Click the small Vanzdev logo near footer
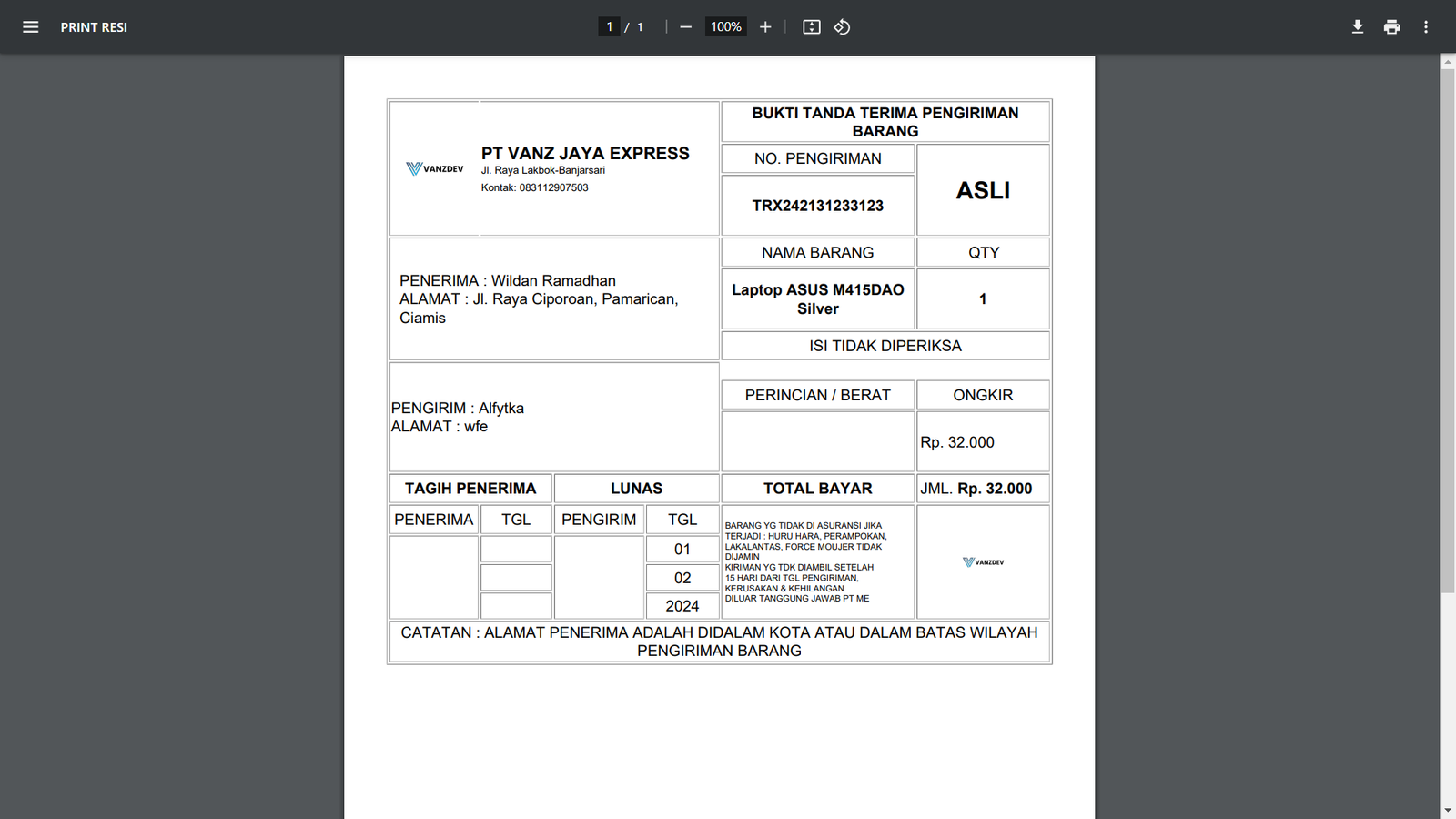1456x819 pixels. tap(983, 562)
